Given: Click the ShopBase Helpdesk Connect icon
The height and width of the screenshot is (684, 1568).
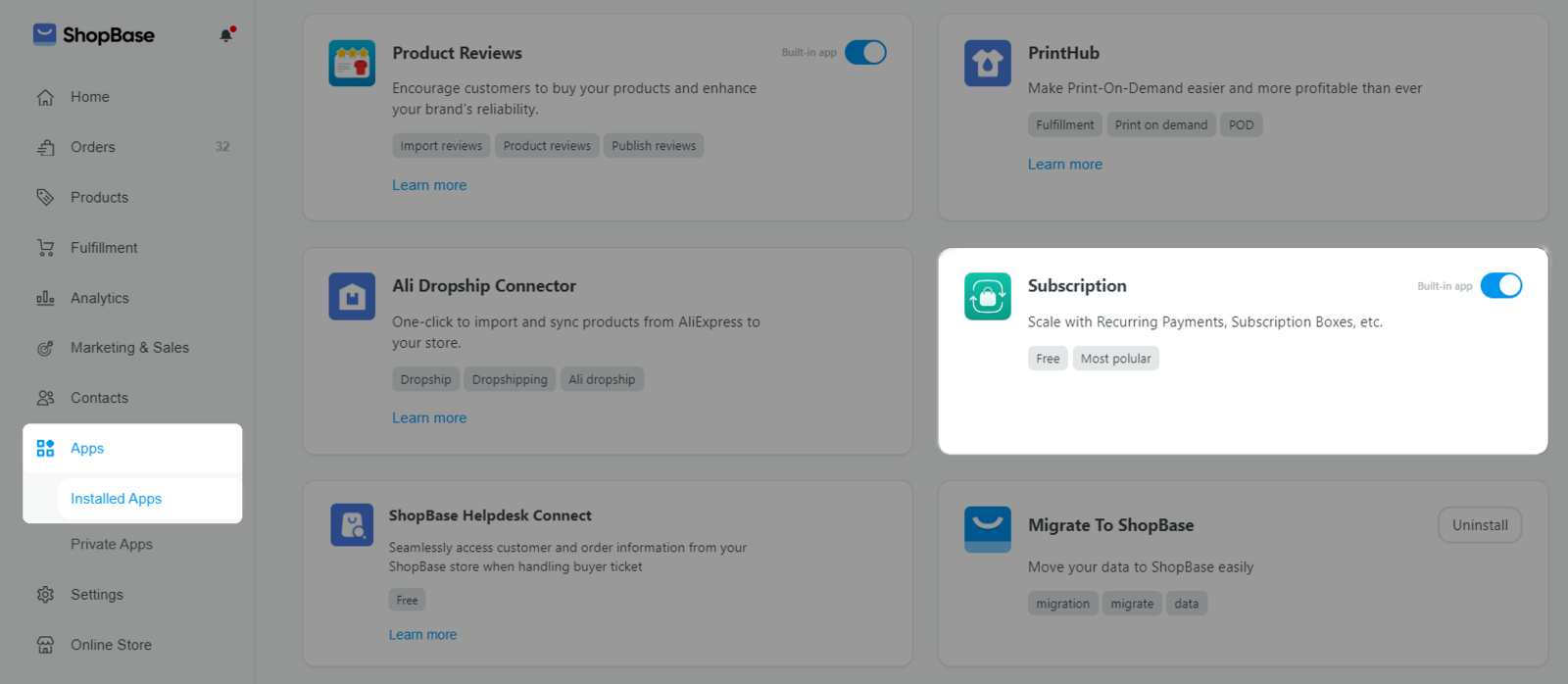Looking at the screenshot, I should pos(352,525).
